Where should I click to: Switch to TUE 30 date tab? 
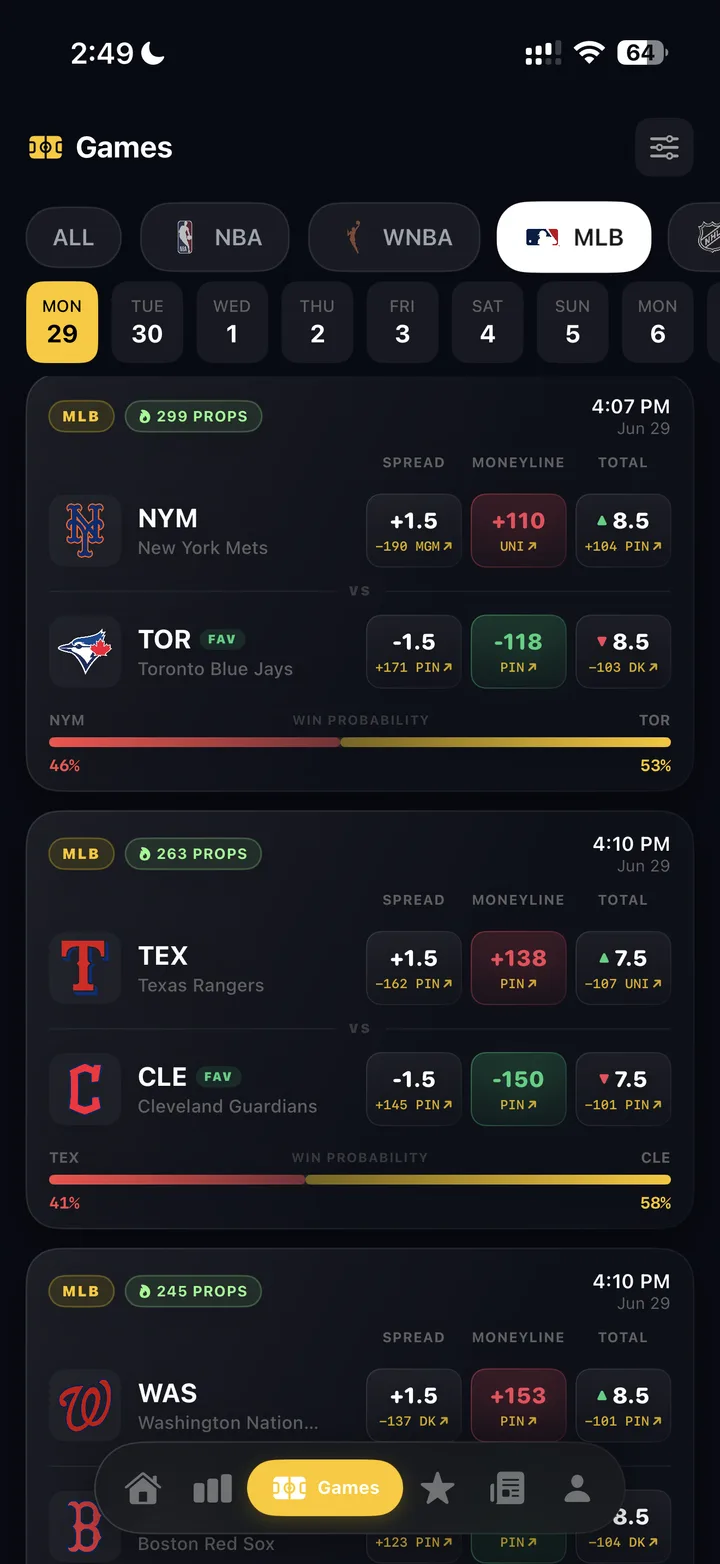point(147,322)
